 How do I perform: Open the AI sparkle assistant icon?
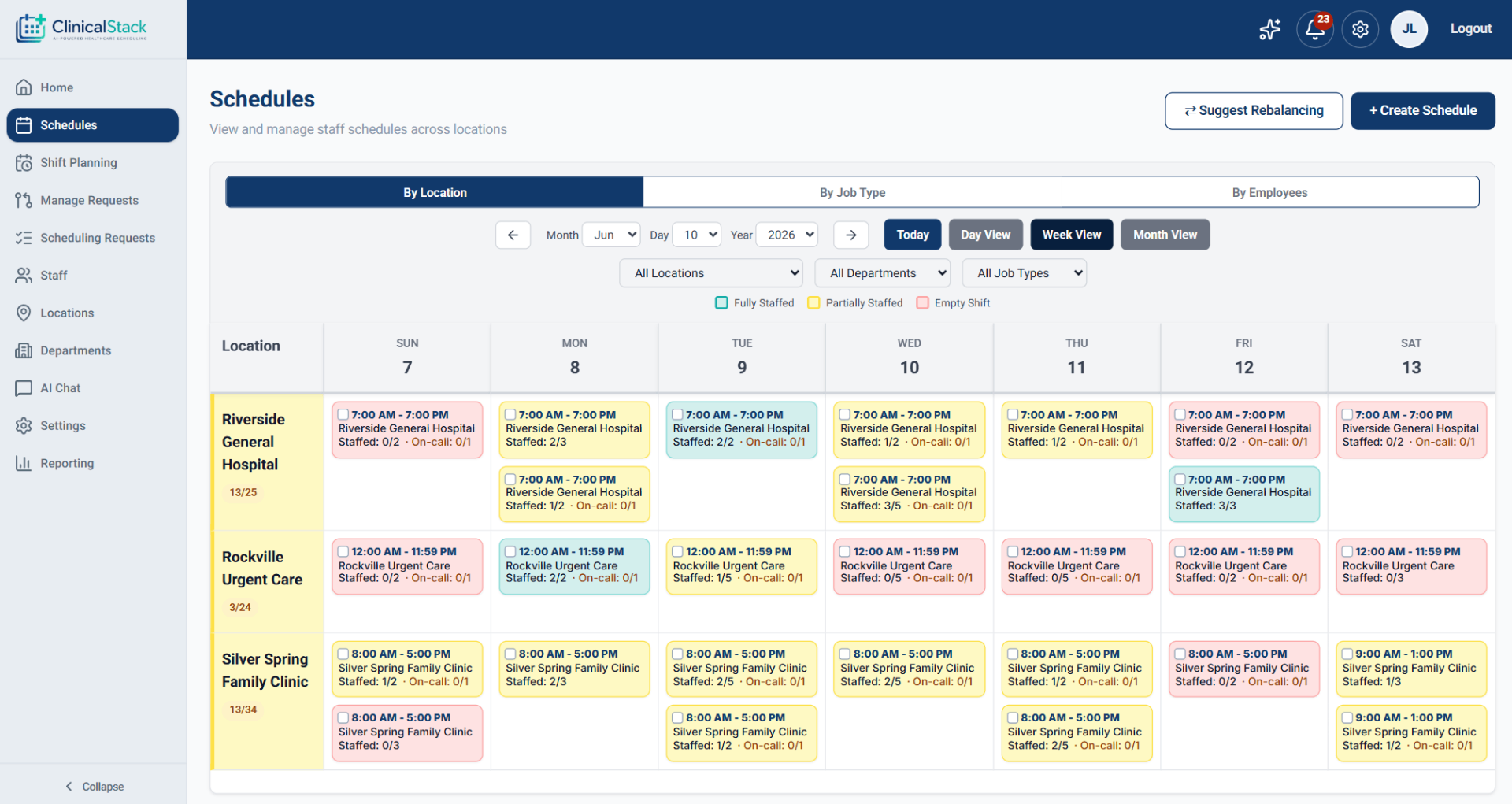click(1269, 29)
